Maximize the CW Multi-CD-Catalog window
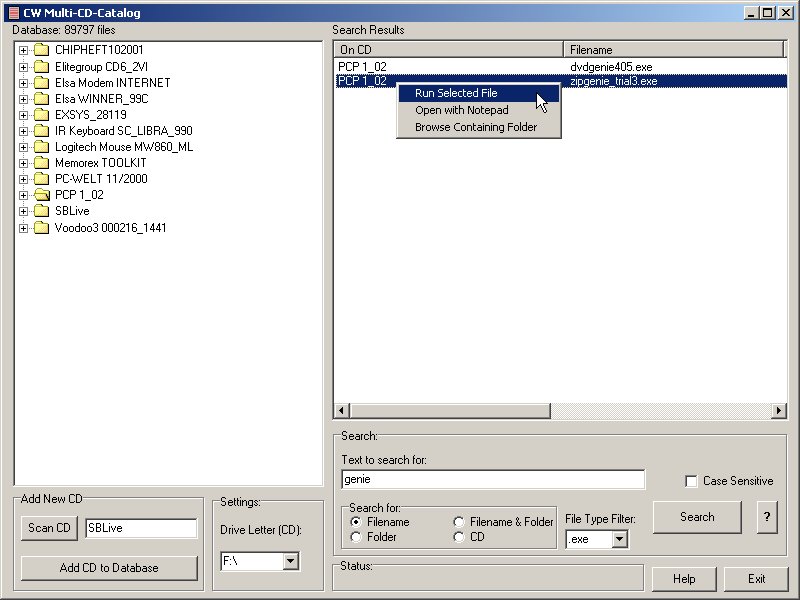Image resolution: width=800 pixels, height=600 pixels. click(767, 13)
